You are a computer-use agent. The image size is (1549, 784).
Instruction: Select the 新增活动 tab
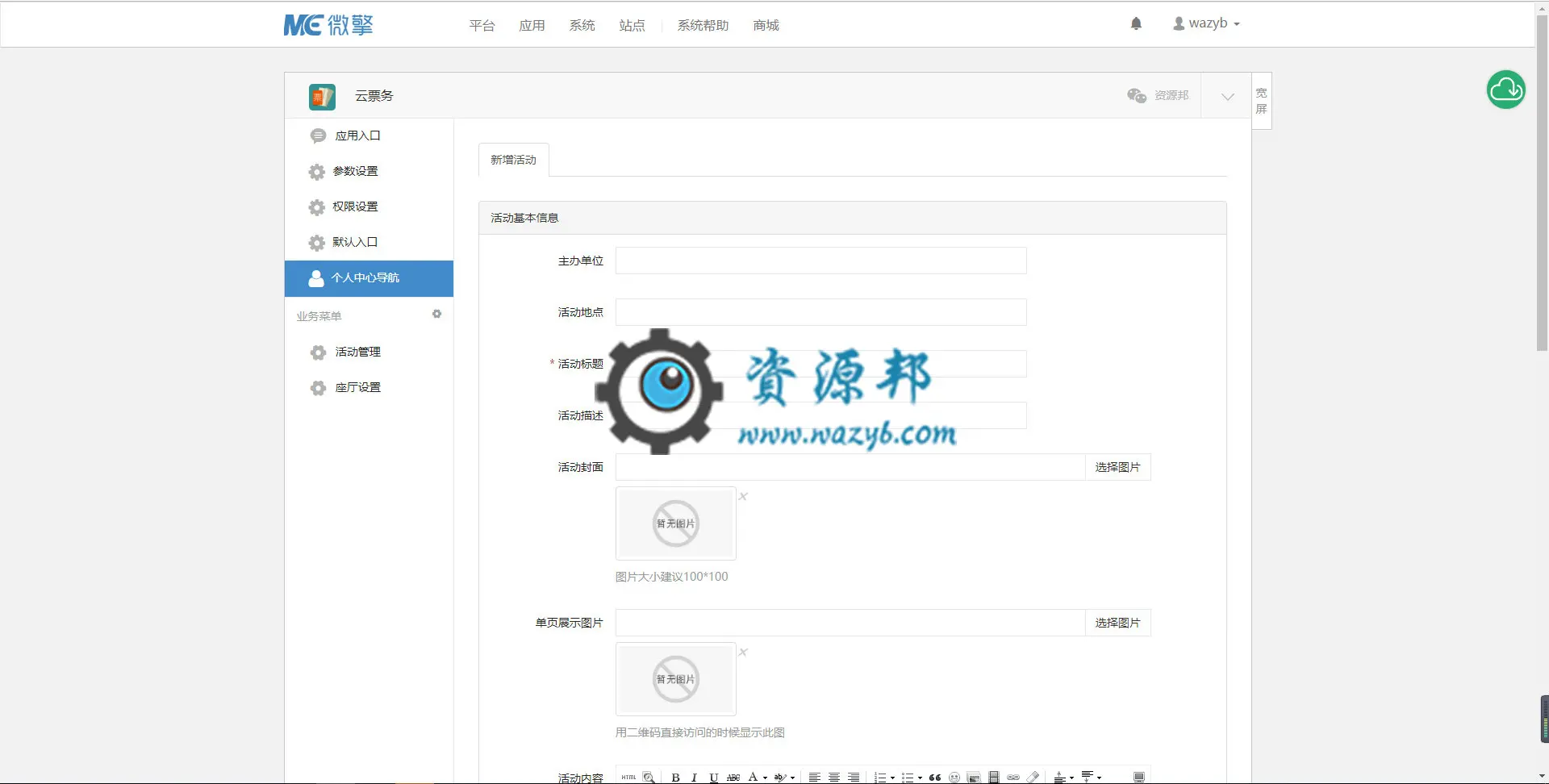513,160
